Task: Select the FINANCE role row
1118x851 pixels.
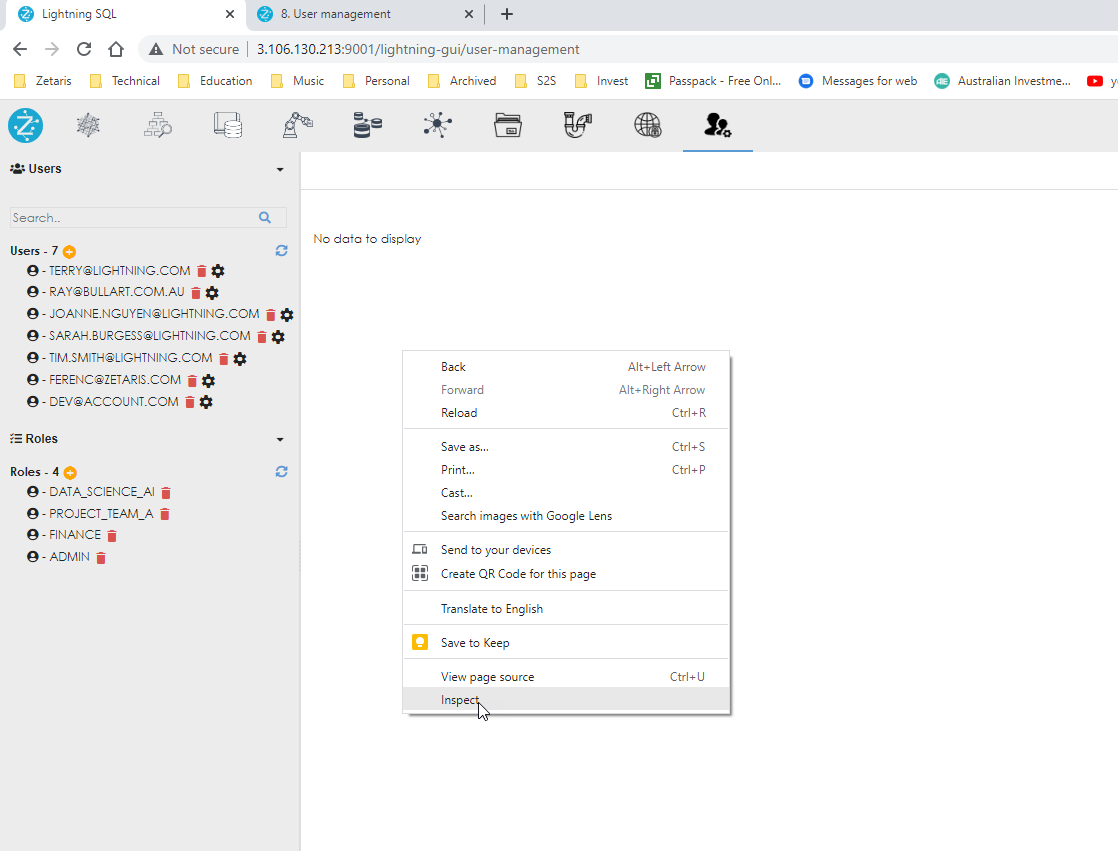Action: [75, 535]
